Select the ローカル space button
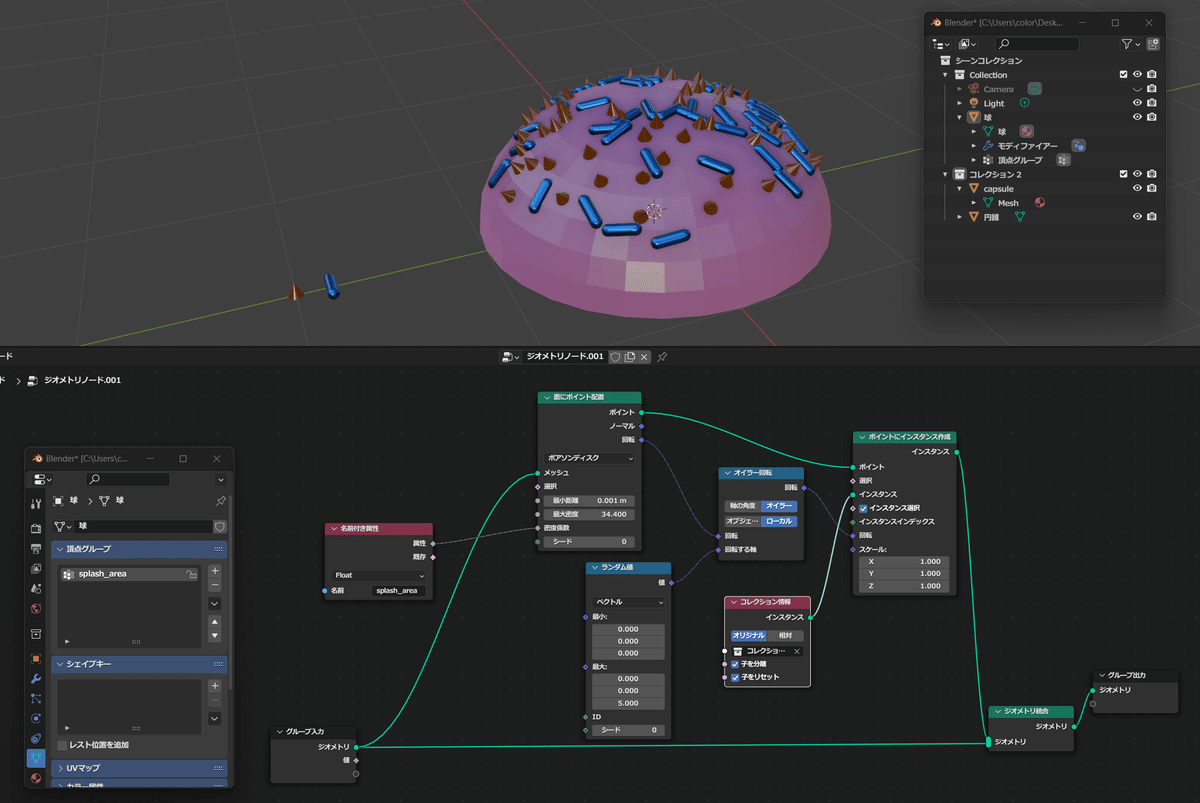 point(779,521)
